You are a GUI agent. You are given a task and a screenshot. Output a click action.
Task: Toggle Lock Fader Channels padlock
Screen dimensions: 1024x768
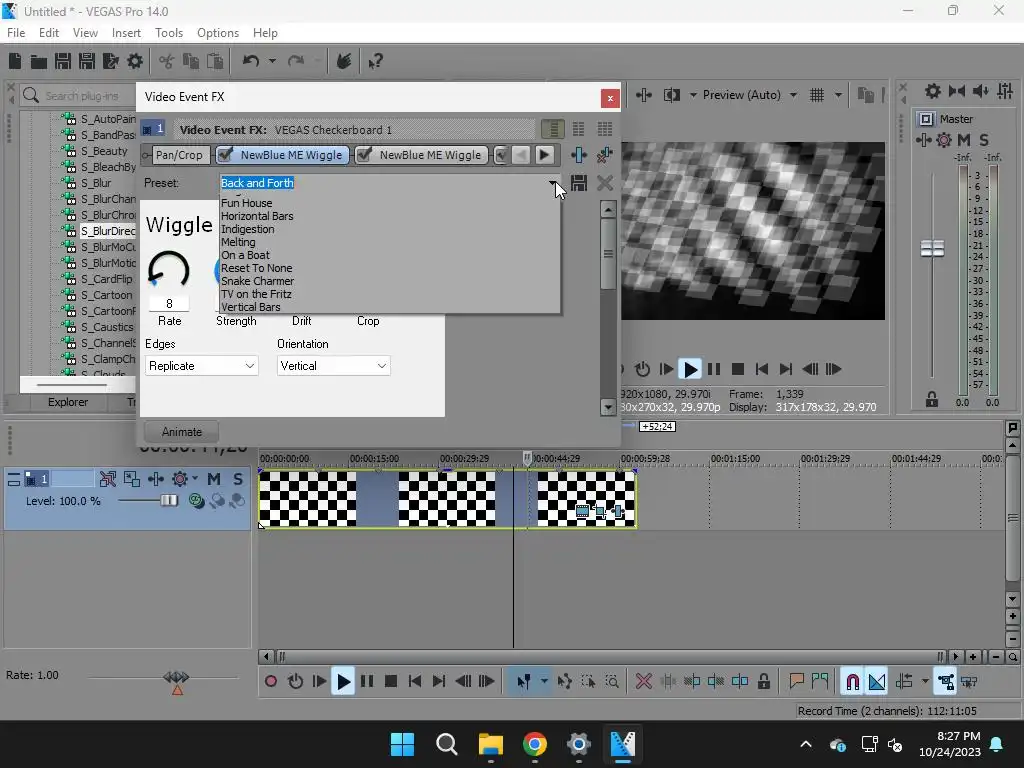click(x=932, y=399)
